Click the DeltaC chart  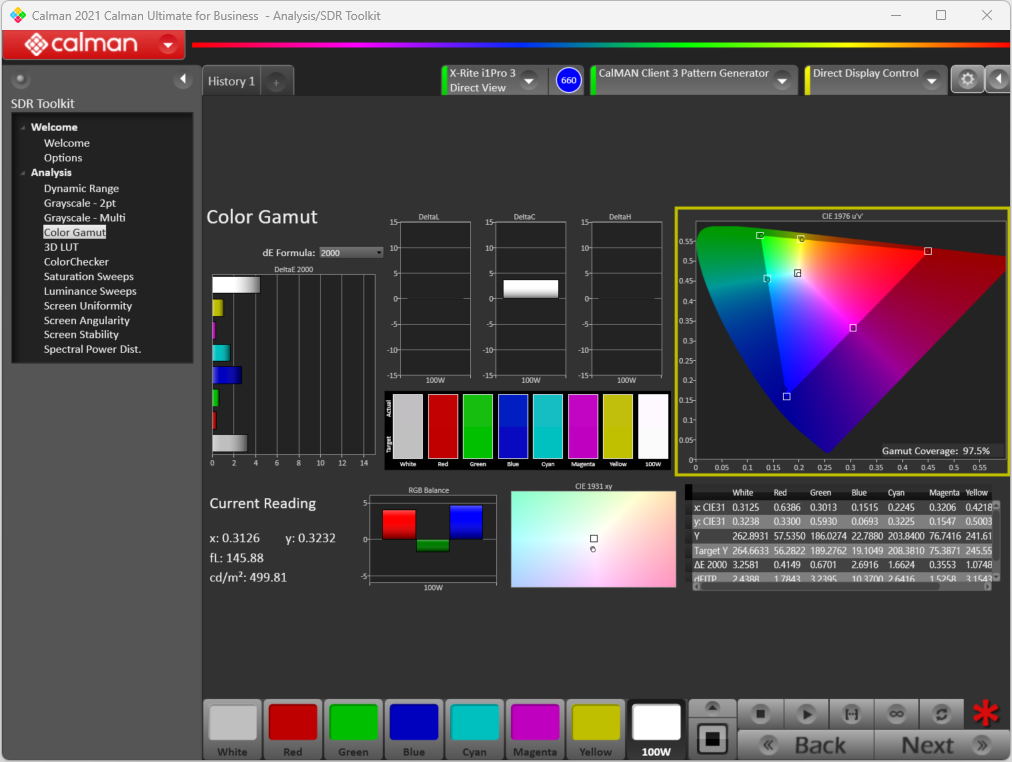click(531, 298)
